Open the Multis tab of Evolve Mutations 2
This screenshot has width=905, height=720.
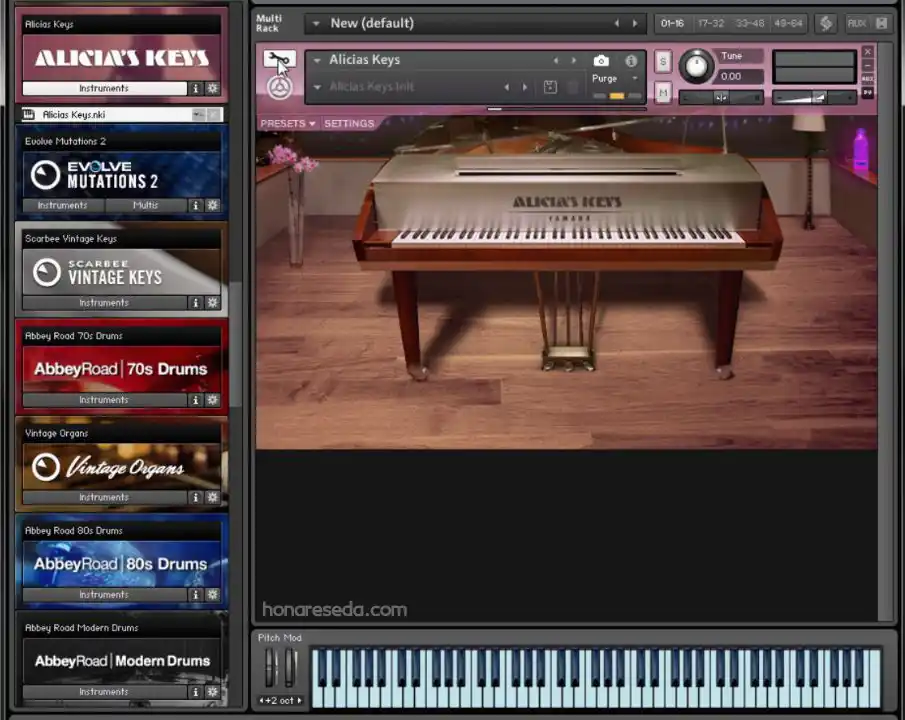click(x=145, y=205)
